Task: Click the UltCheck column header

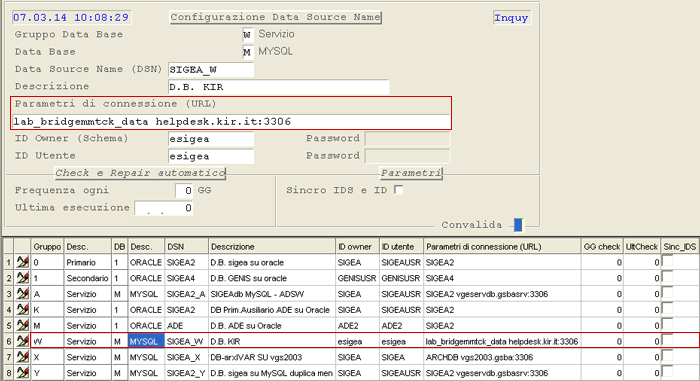Action: (x=642, y=247)
